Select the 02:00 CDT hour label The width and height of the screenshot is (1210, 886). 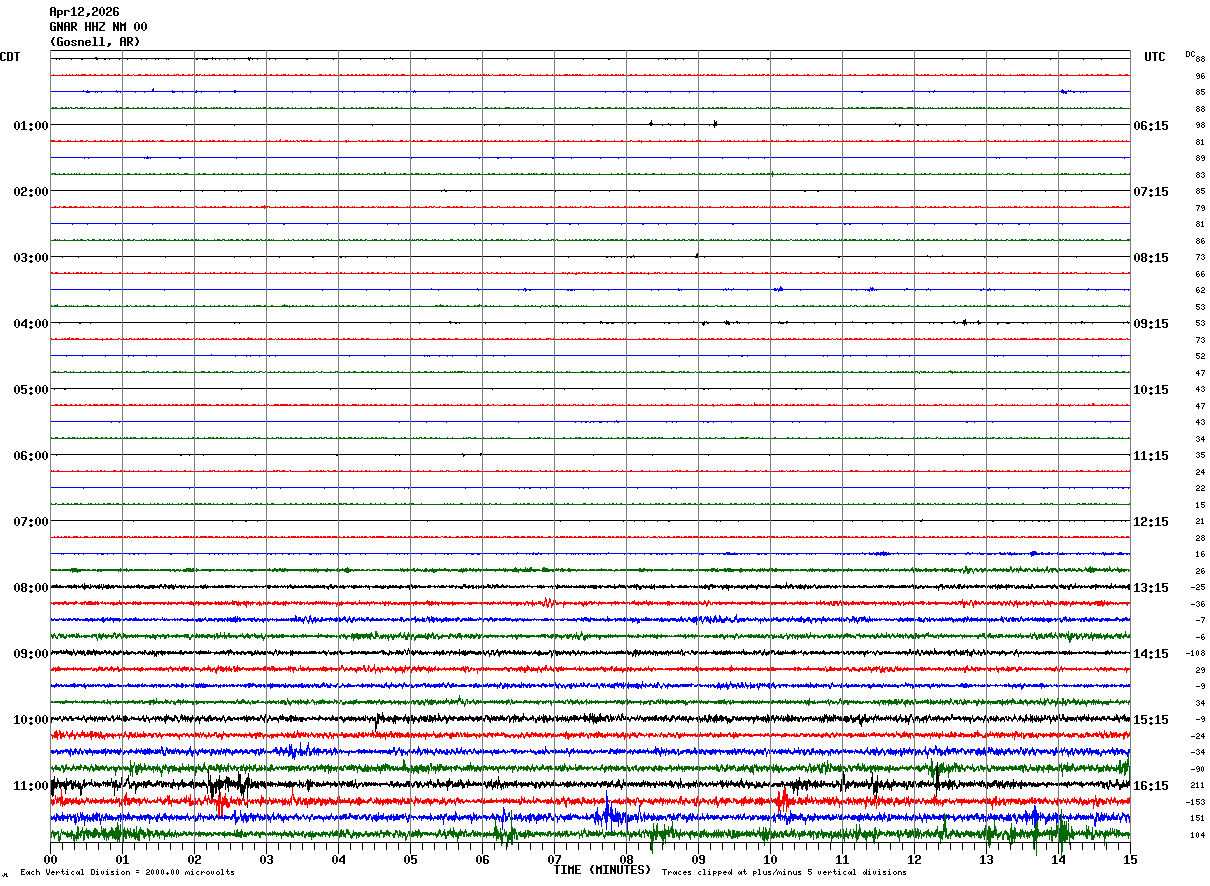coord(31,192)
